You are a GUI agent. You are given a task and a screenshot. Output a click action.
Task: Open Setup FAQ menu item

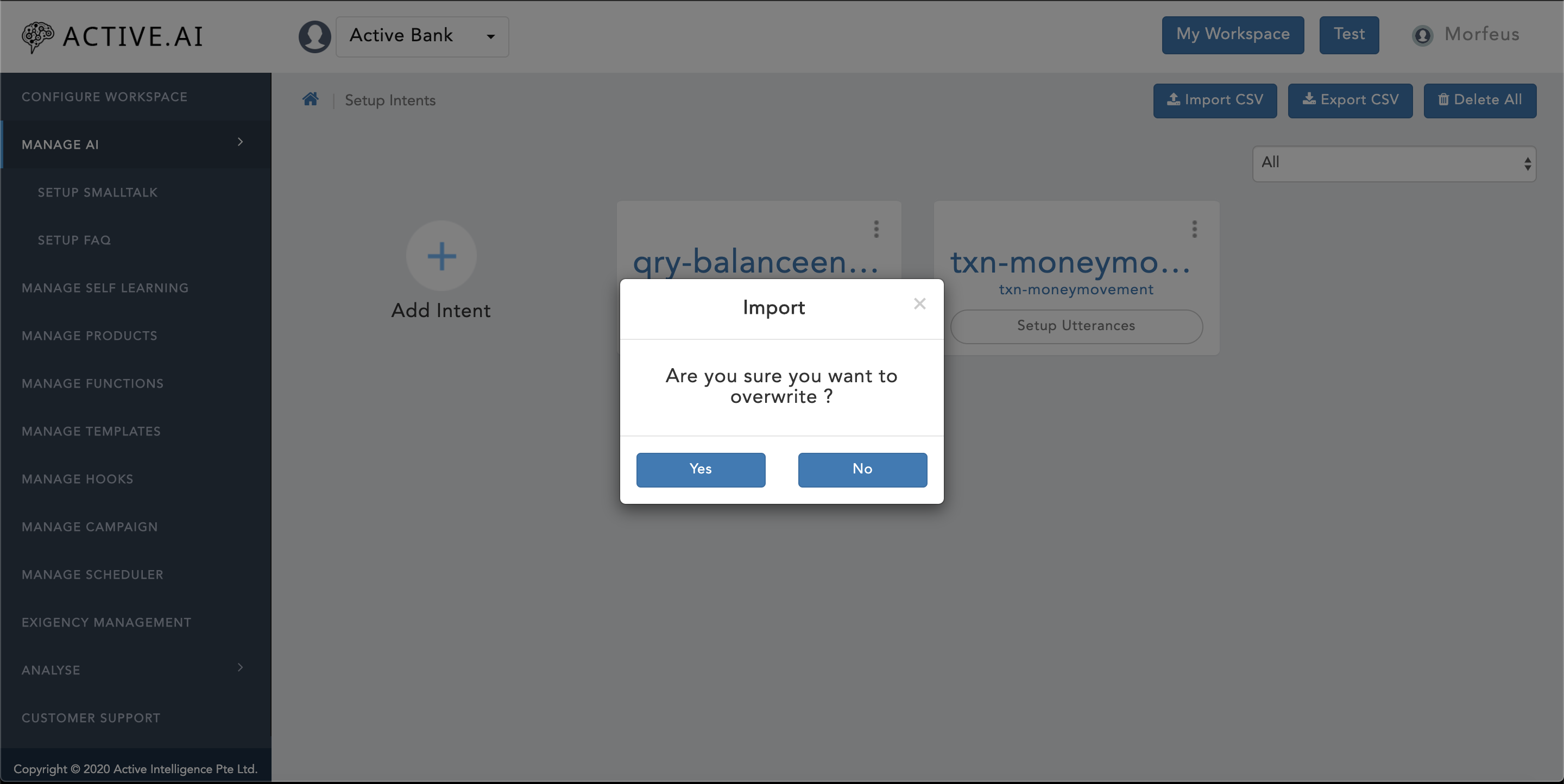(74, 240)
